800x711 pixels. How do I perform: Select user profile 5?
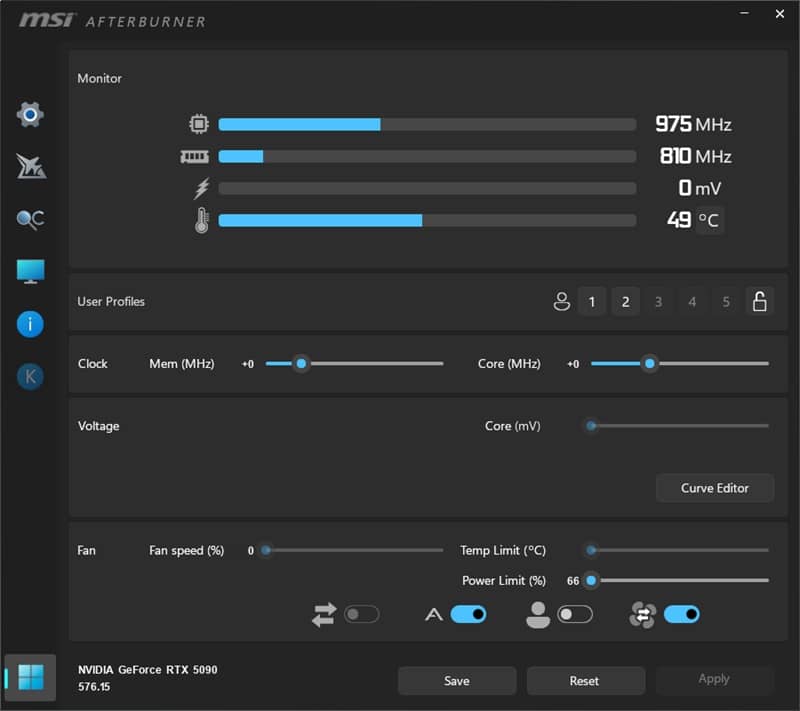point(726,301)
